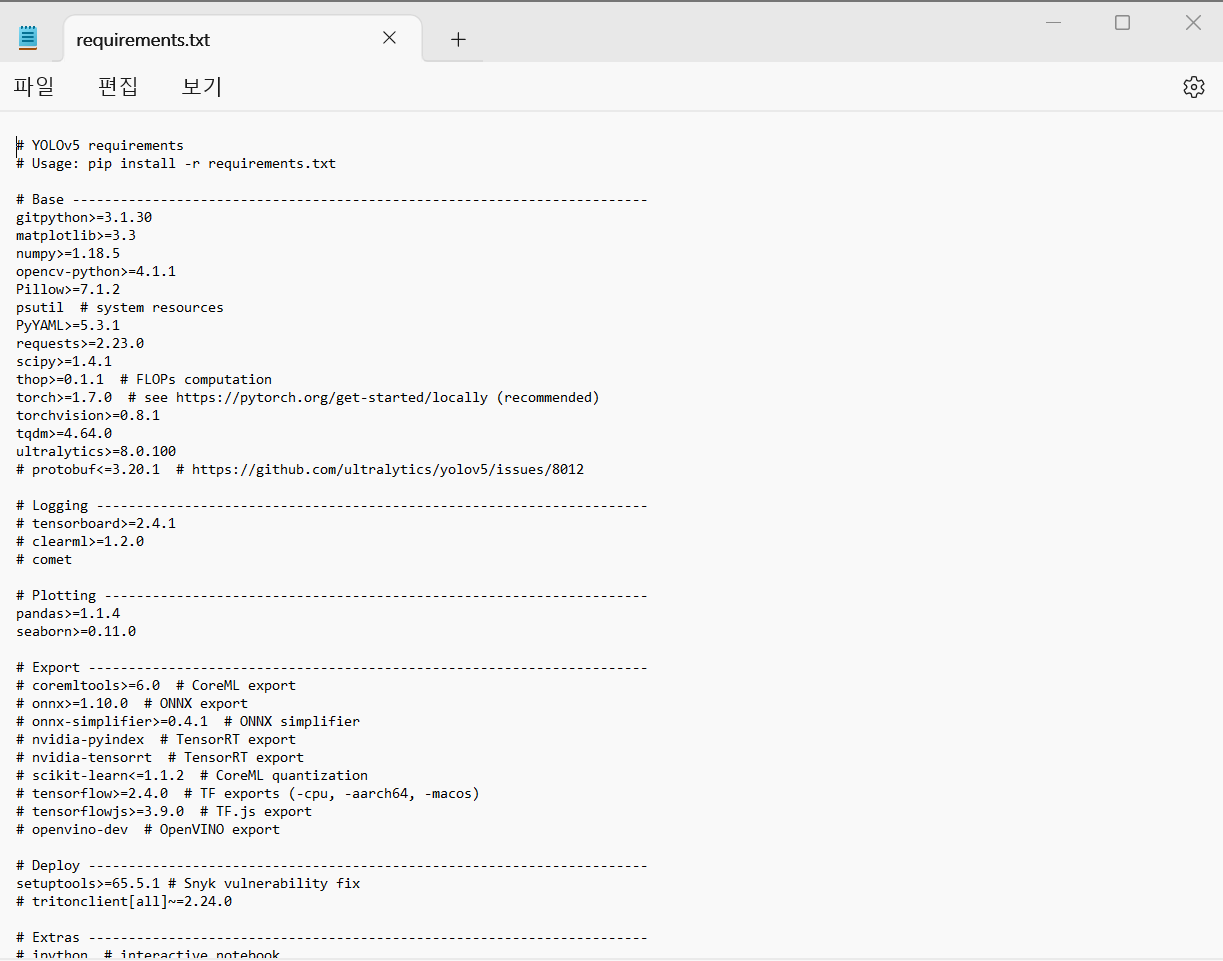The image size is (1223, 961).
Task: Click the '# tritonclient[all]~=2.24.0' line
Action: click(124, 901)
